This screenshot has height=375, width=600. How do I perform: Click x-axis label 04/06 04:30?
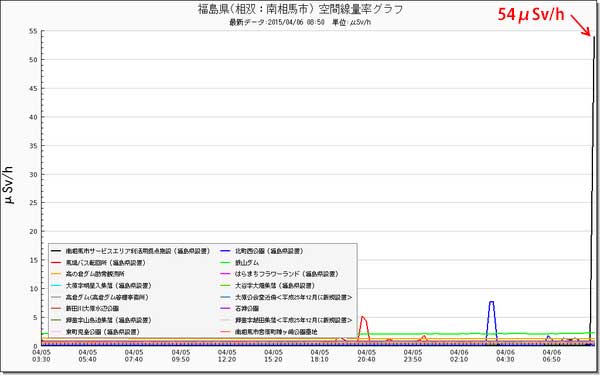click(x=505, y=355)
